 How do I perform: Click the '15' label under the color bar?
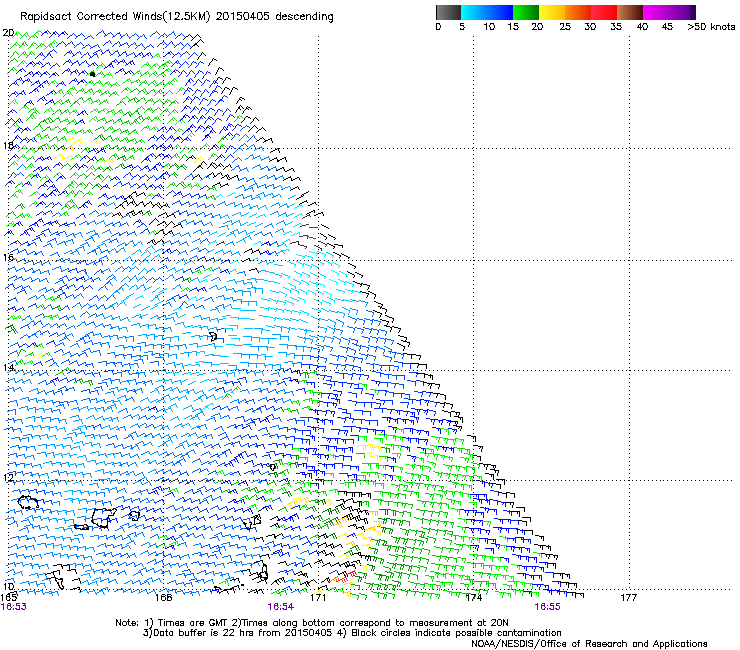click(513, 27)
